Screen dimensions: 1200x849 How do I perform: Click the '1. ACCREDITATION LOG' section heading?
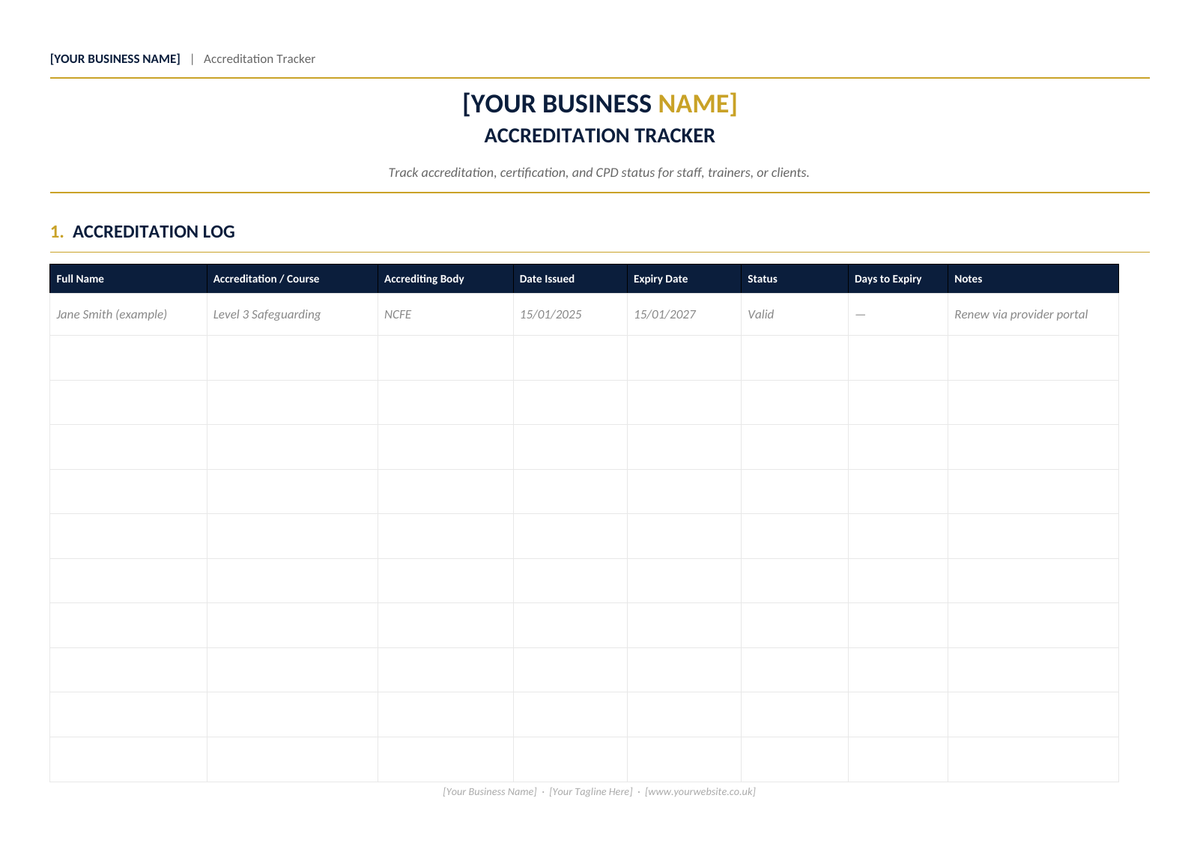click(143, 232)
